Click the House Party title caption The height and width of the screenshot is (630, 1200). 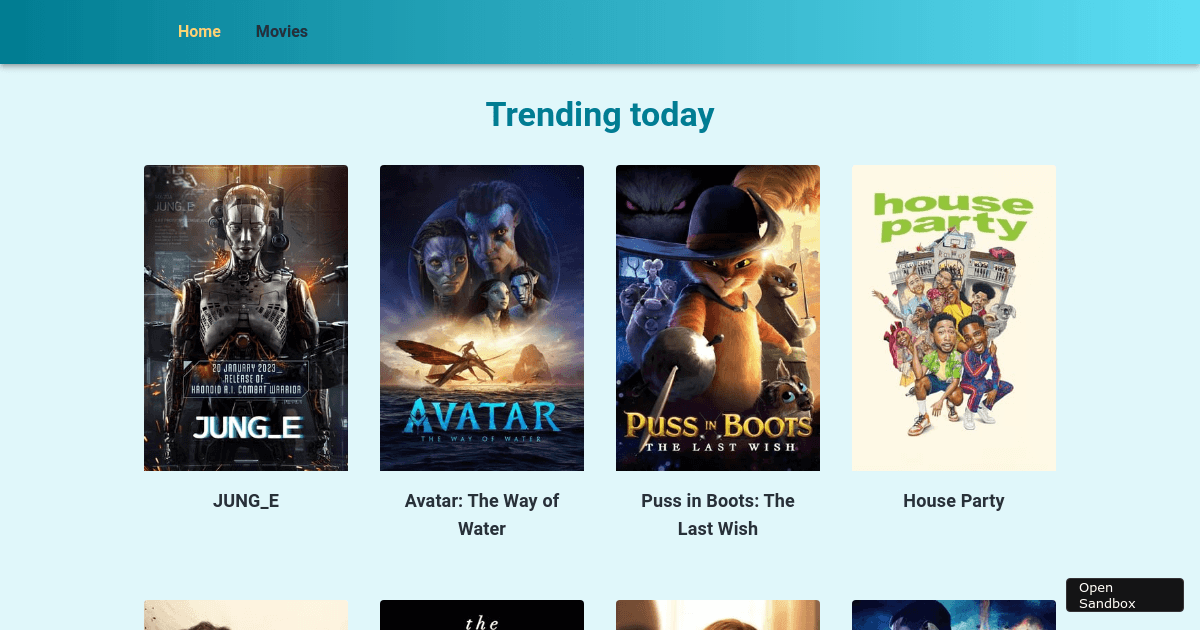(954, 501)
